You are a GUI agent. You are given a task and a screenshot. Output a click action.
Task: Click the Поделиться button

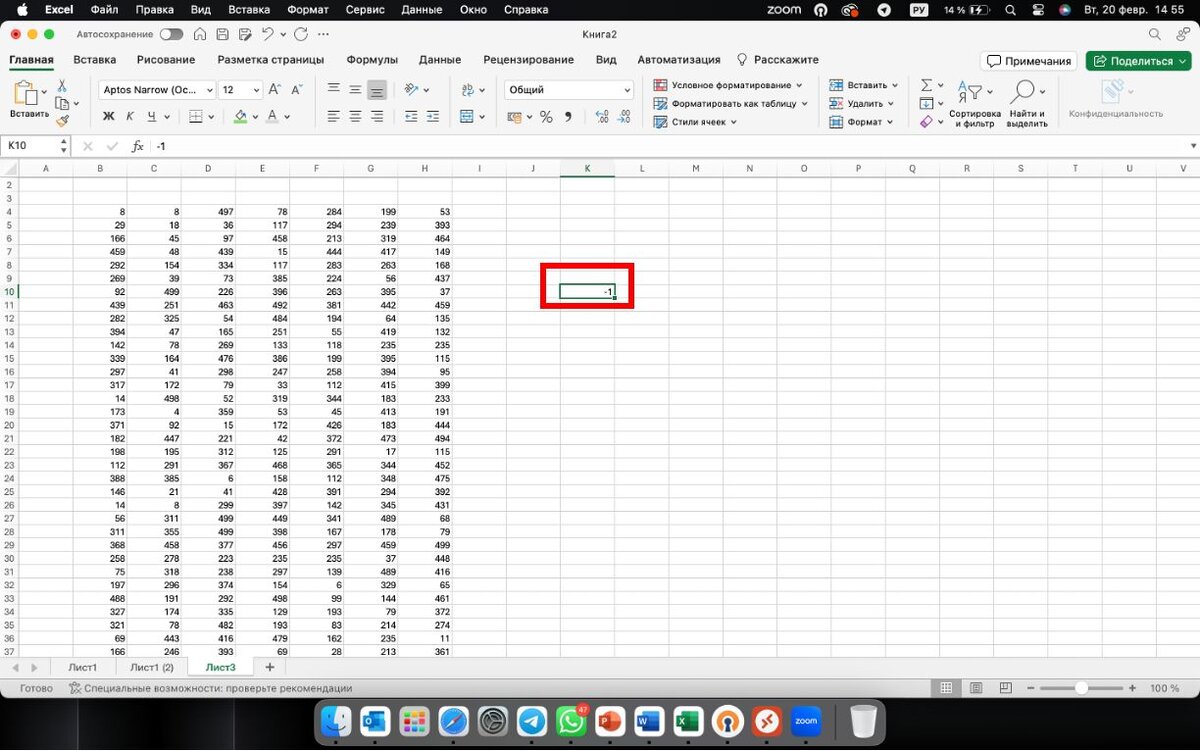pos(1138,61)
